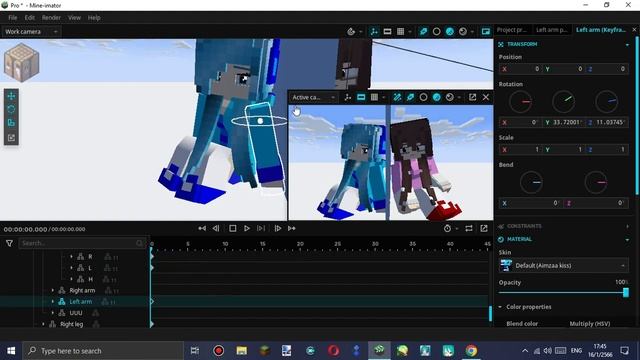This screenshot has height=360, width=640.
Task: Open the timeline filter icon
Action: (x=9, y=243)
